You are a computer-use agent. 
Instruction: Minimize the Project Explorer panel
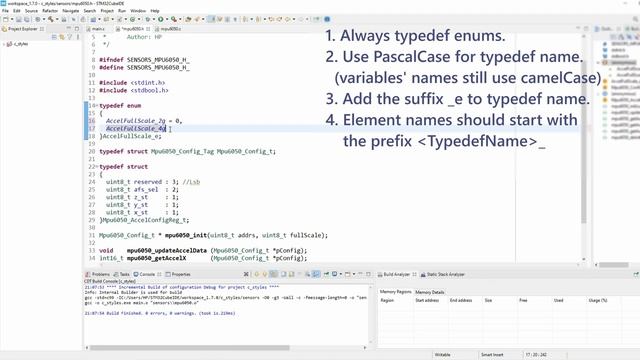coord(69,29)
